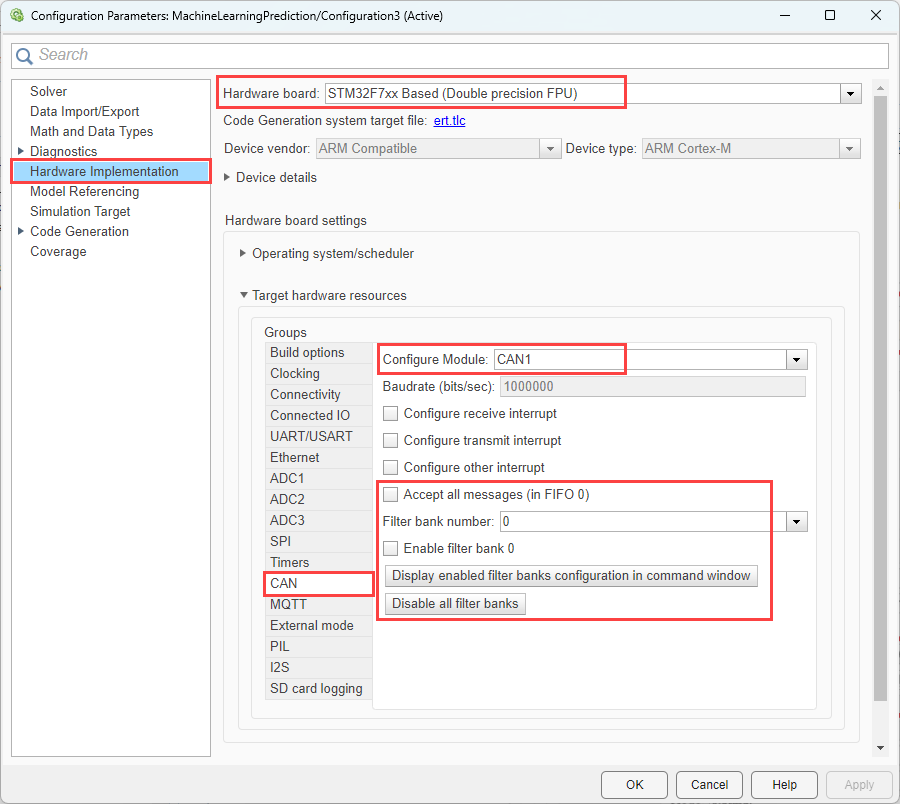Select Ethernet in the Groups list

coord(294,457)
